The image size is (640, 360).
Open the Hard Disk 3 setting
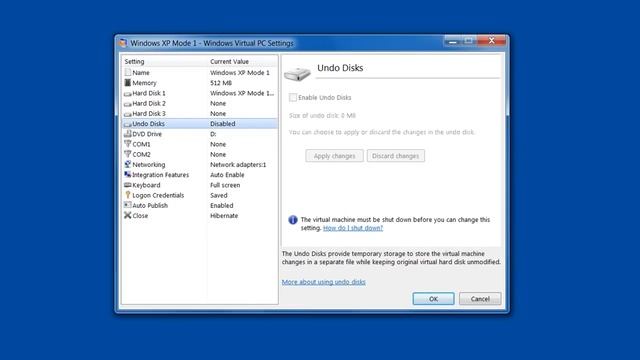(200, 113)
